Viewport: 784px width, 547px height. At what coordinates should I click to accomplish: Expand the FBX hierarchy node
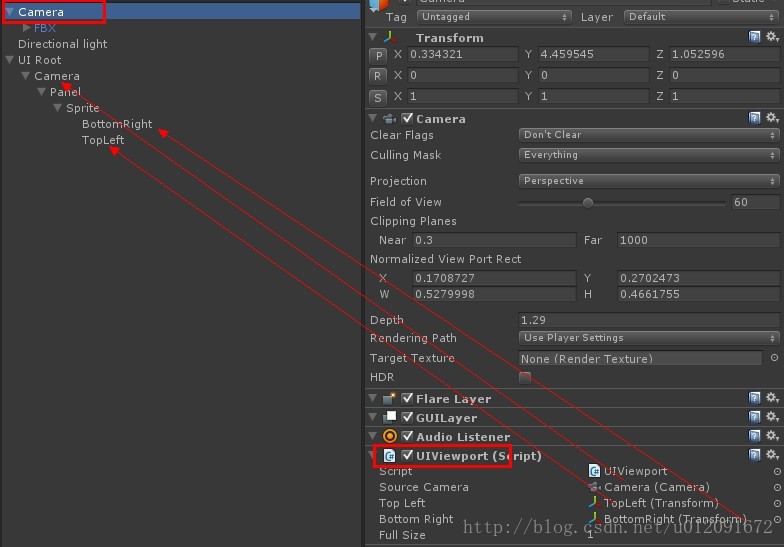click(x=26, y=28)
